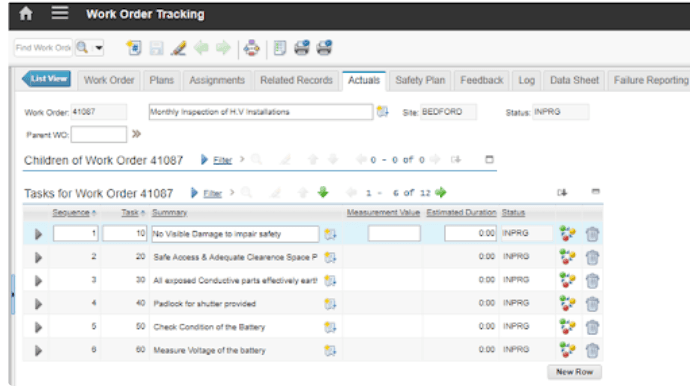Open the hamburger navigation menu

[60, 13]
